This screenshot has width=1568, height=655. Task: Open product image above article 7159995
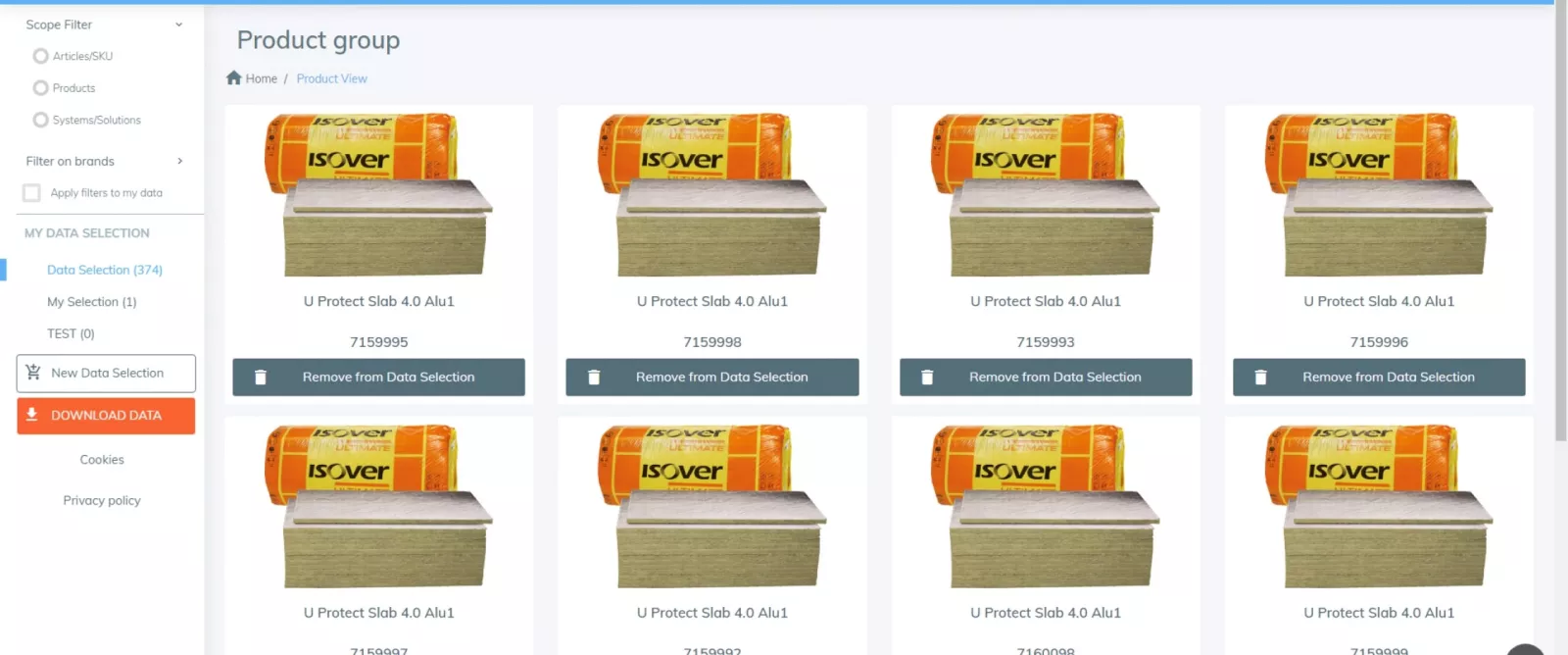[379, 194]
